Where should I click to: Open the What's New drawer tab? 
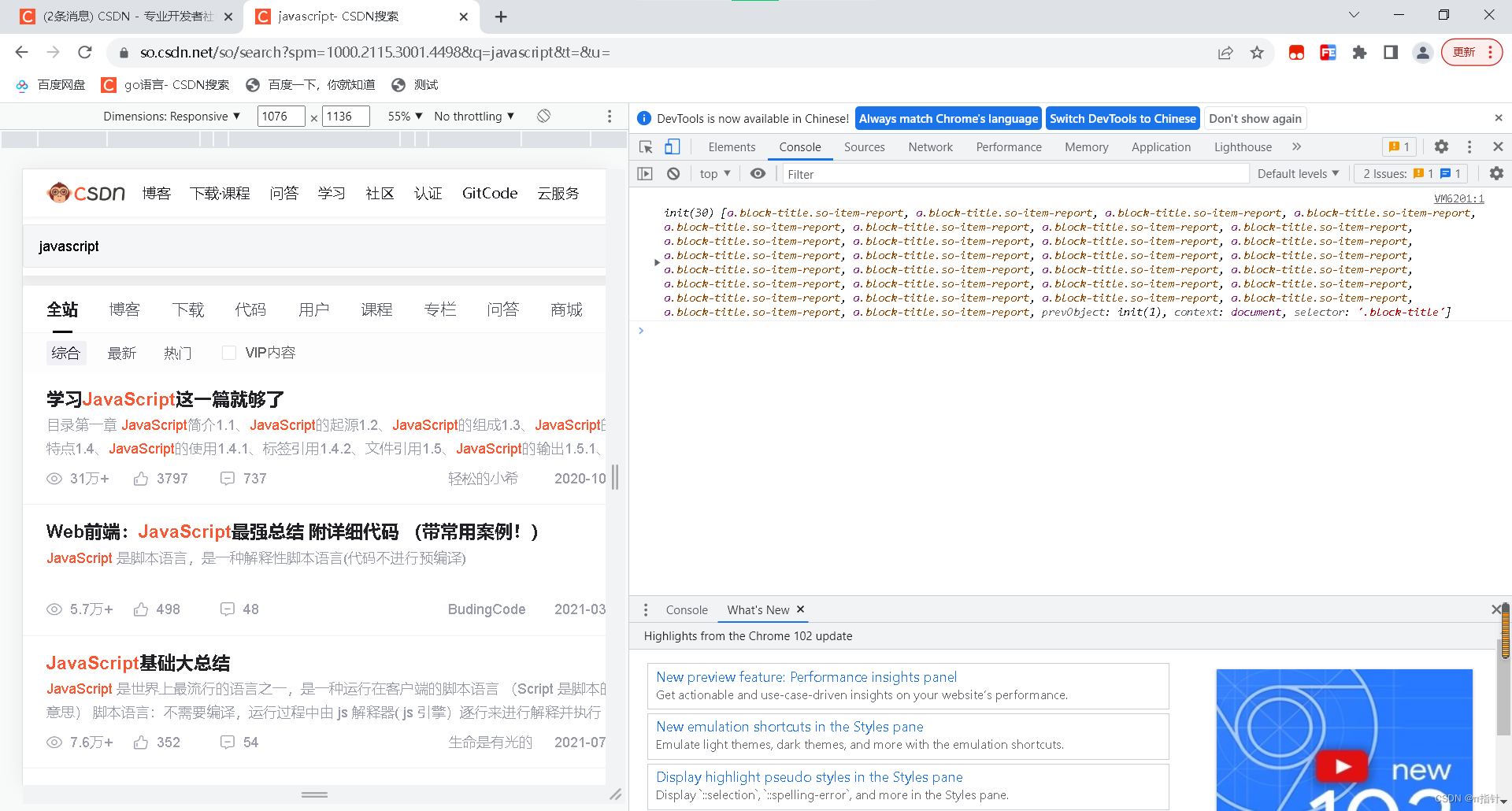[x=756, y=609]
